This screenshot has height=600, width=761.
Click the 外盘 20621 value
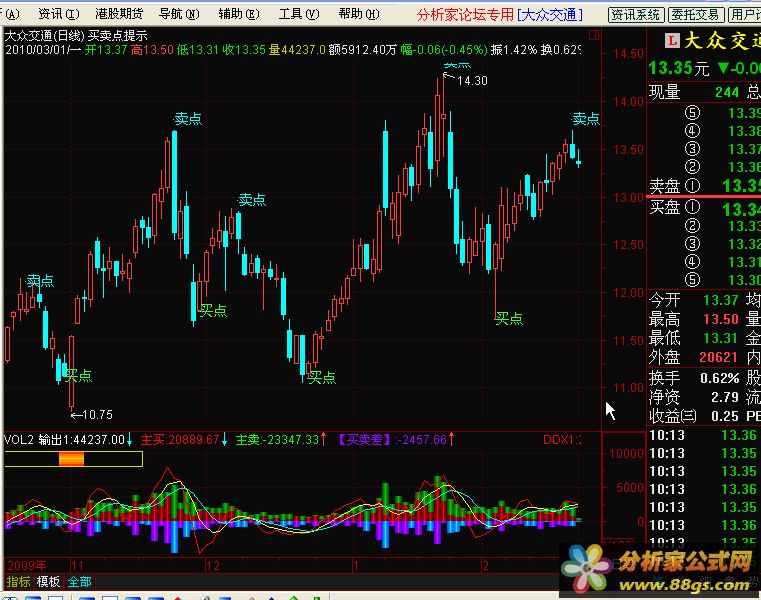coord(718,357)
